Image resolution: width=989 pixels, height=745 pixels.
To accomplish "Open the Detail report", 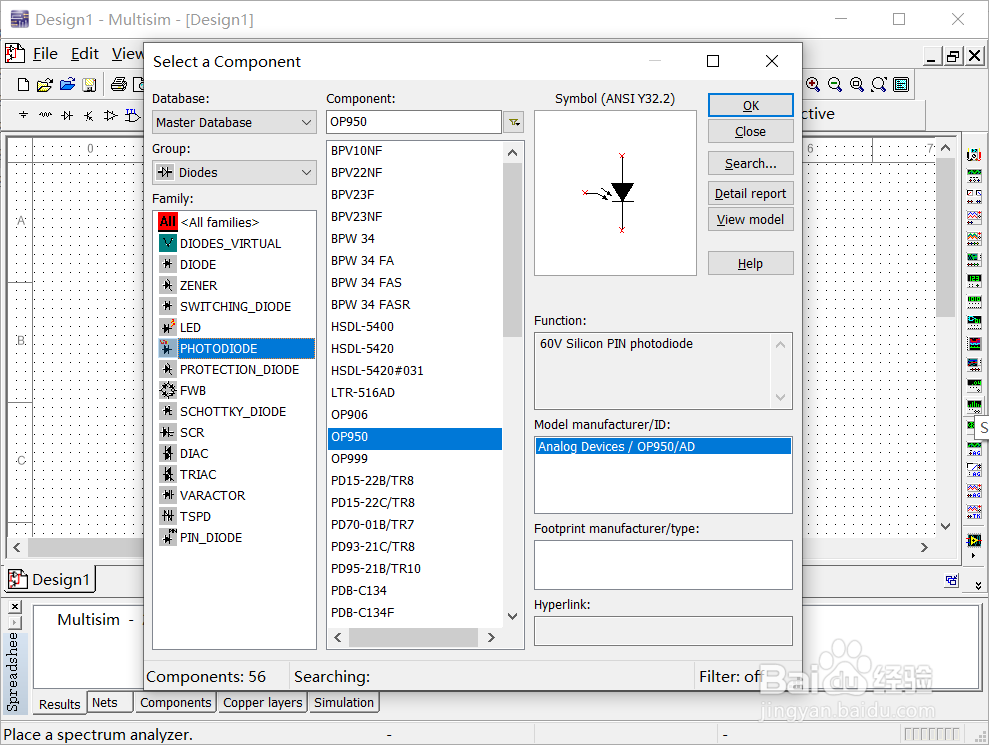I will 751,194.
